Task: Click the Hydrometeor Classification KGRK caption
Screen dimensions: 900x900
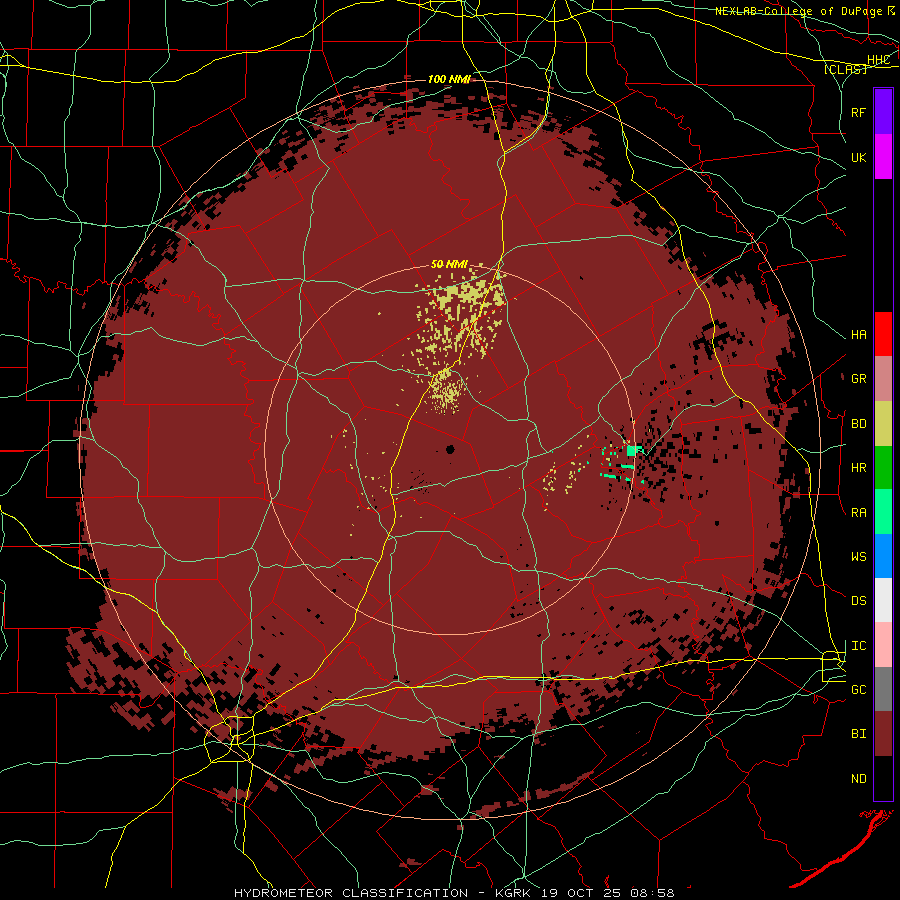Action: tap(454, 893)
